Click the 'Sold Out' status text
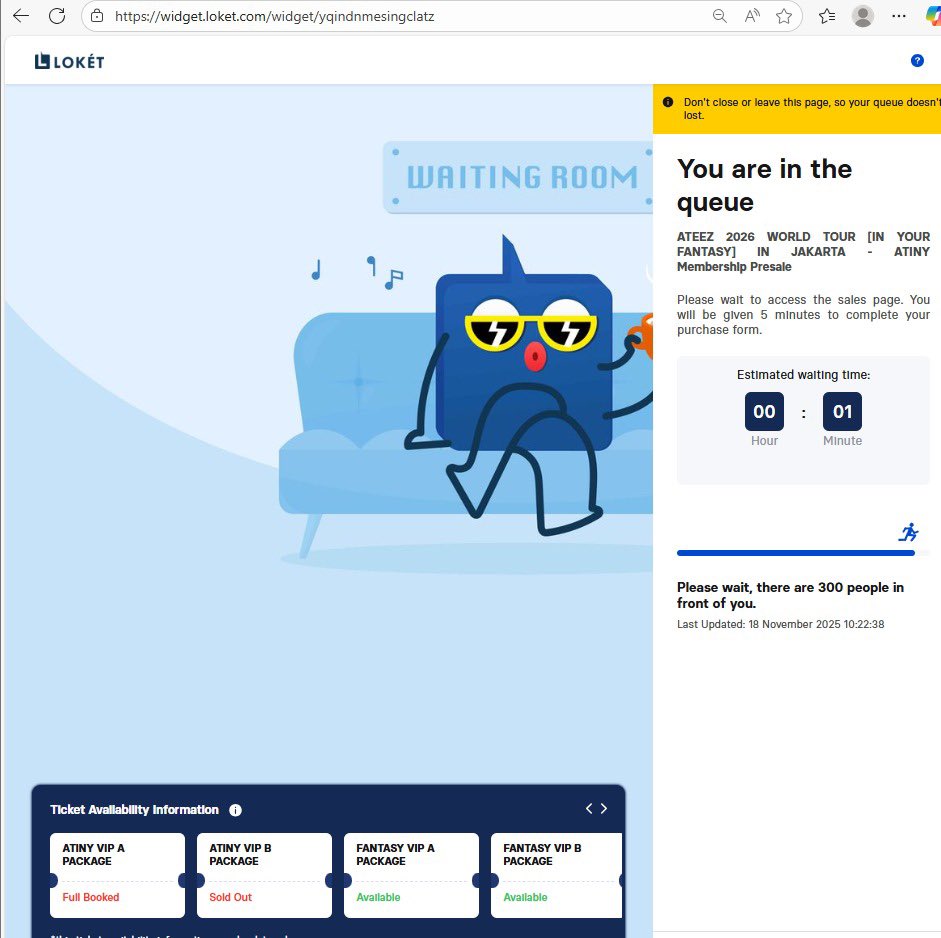The width and height of the screenshot is (941, 938). click(x=230, y=897)
